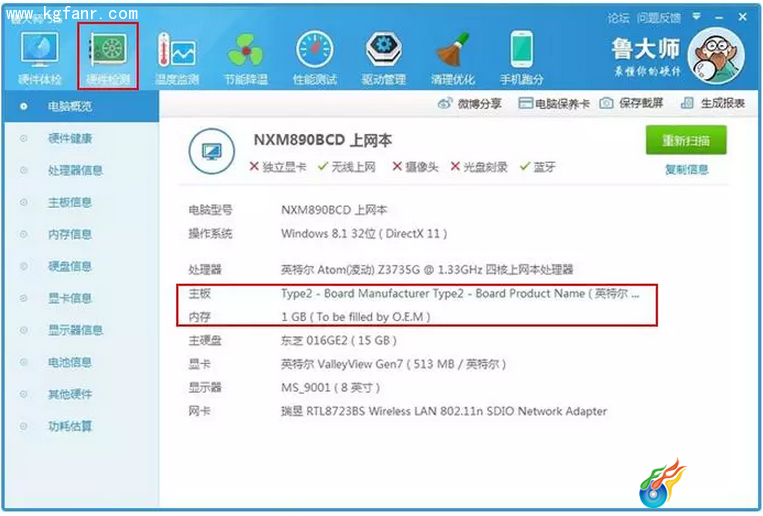
Task: Open the 问题反馈 feedback link
Action: click(x=659, y=18)
